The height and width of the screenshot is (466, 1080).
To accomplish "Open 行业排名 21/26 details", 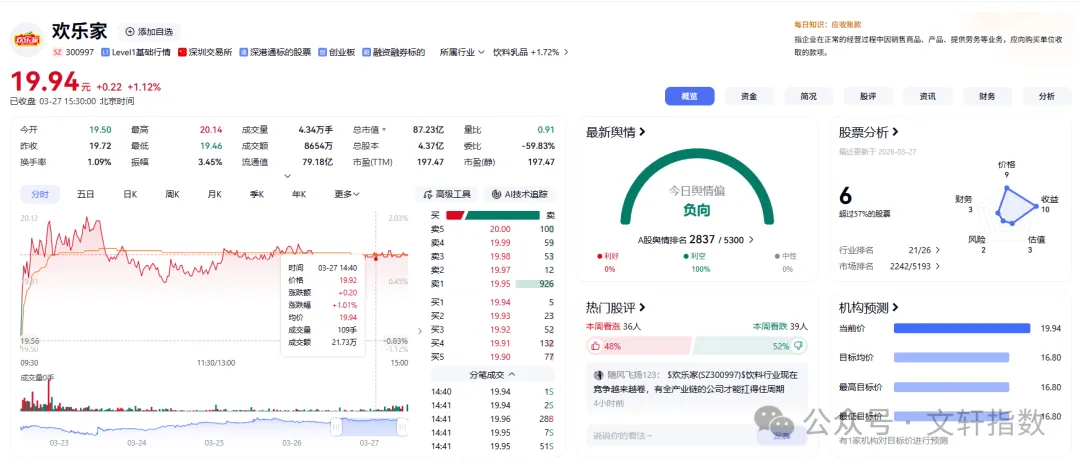I will click(889, 251).
